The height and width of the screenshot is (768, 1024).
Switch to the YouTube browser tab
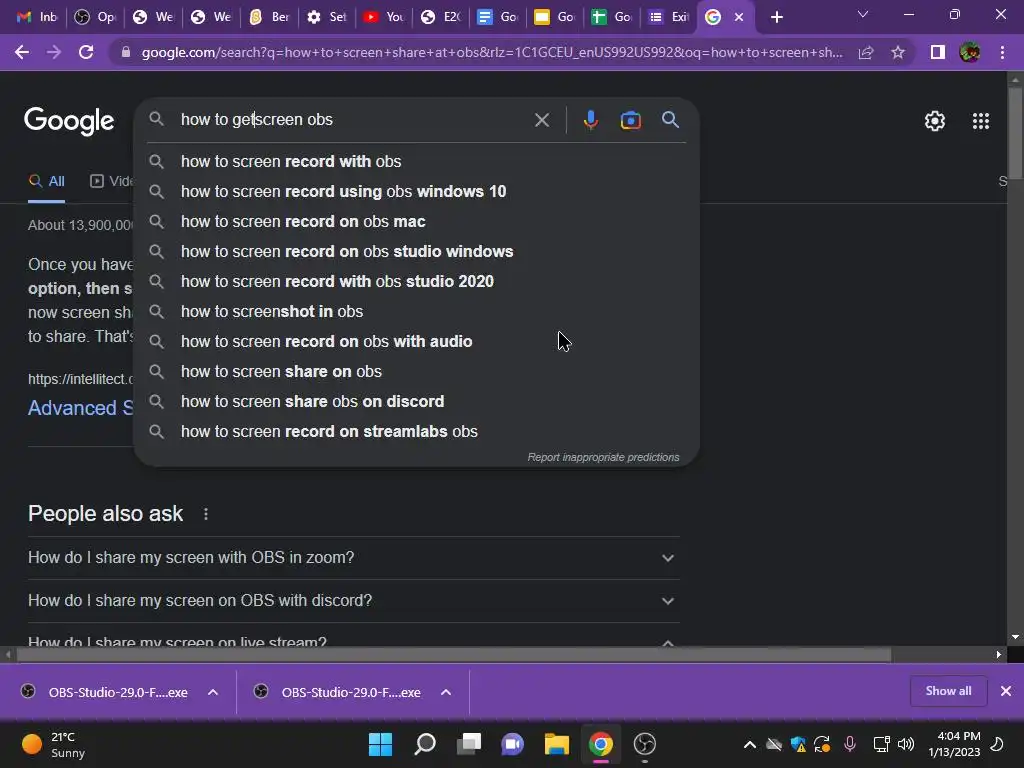384,17
